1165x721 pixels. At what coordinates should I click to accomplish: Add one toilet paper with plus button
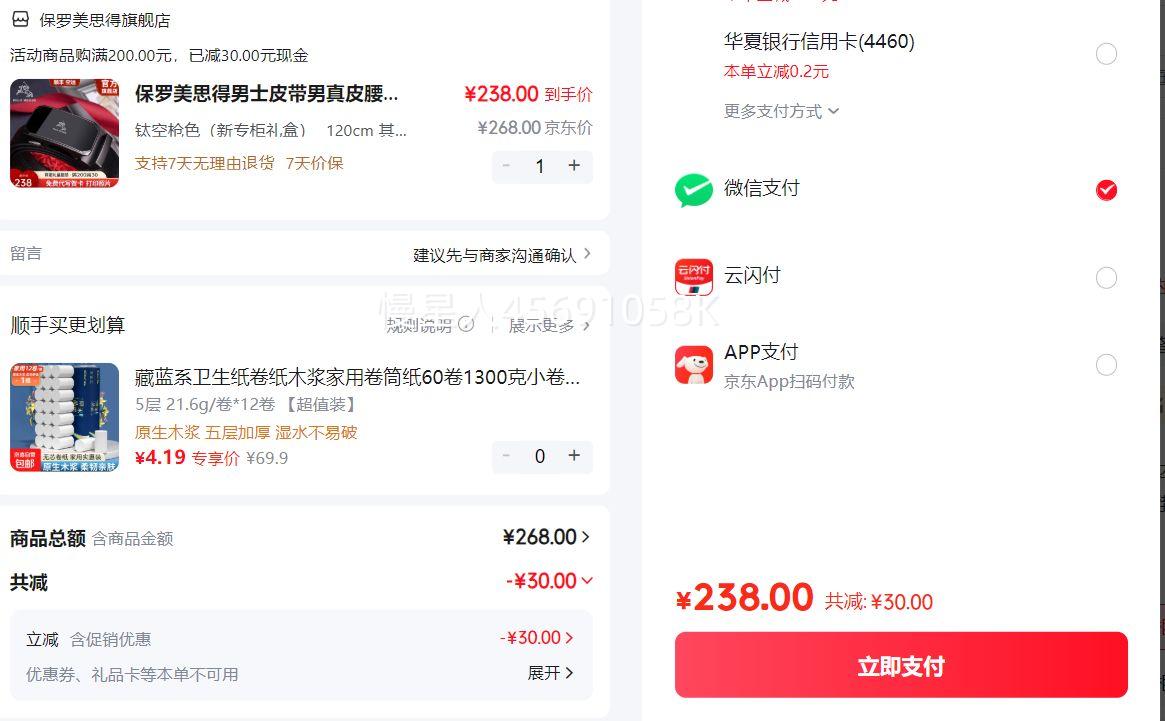[x=574, y=456]
